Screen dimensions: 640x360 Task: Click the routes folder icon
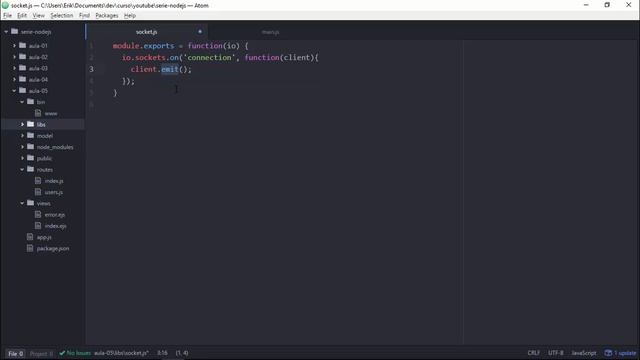pyautogui.click(x=31, y=169)
